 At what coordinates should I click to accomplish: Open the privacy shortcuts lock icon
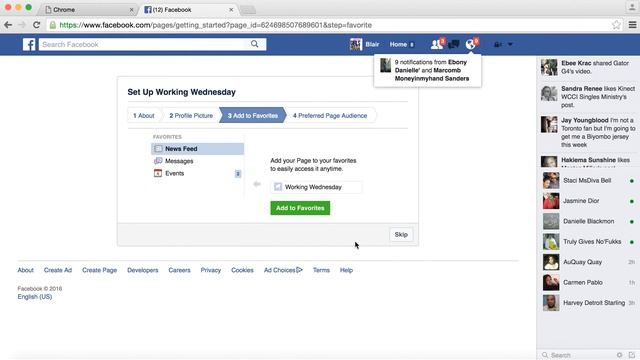tap(498, 44)
